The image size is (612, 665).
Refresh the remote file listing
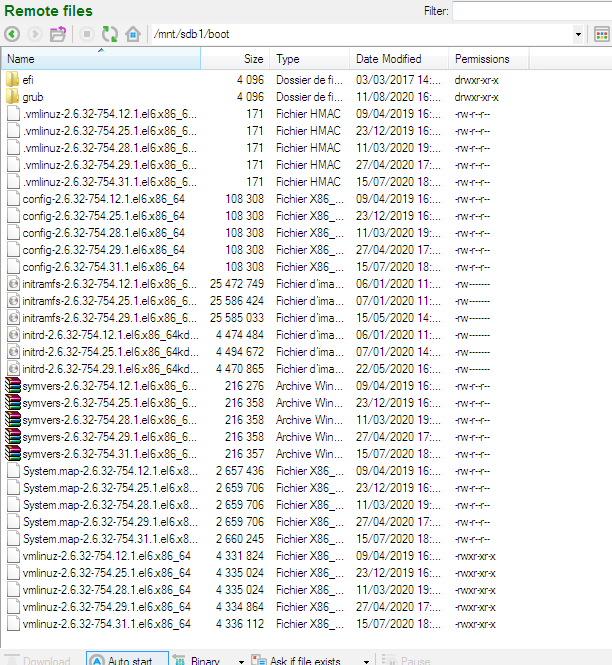[x=110, y=34]
